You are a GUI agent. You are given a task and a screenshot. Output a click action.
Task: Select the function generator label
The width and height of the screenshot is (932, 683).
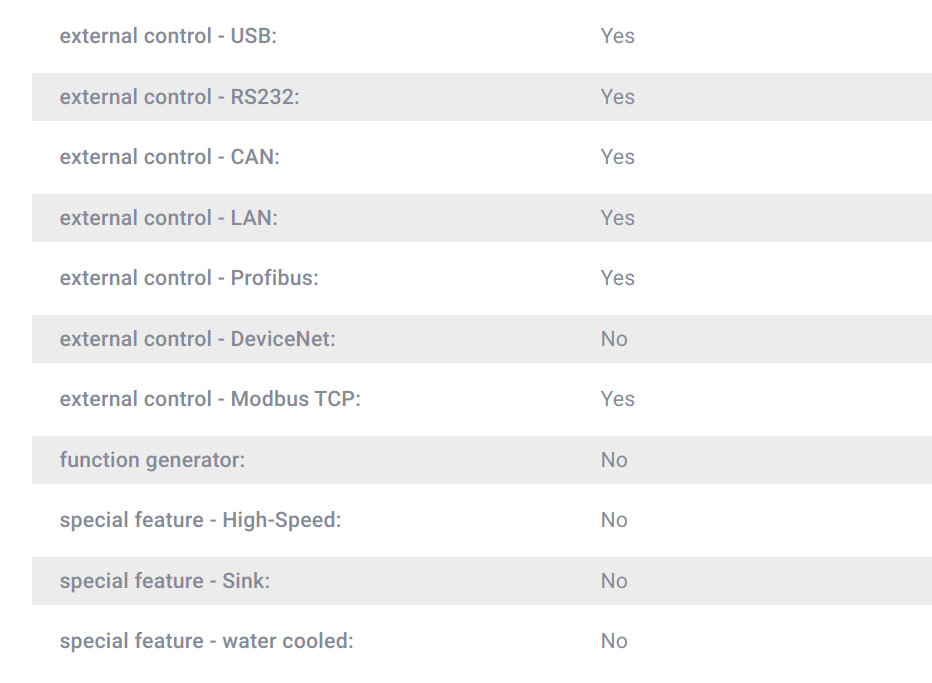pyautogui.click(x=152, y=460)
